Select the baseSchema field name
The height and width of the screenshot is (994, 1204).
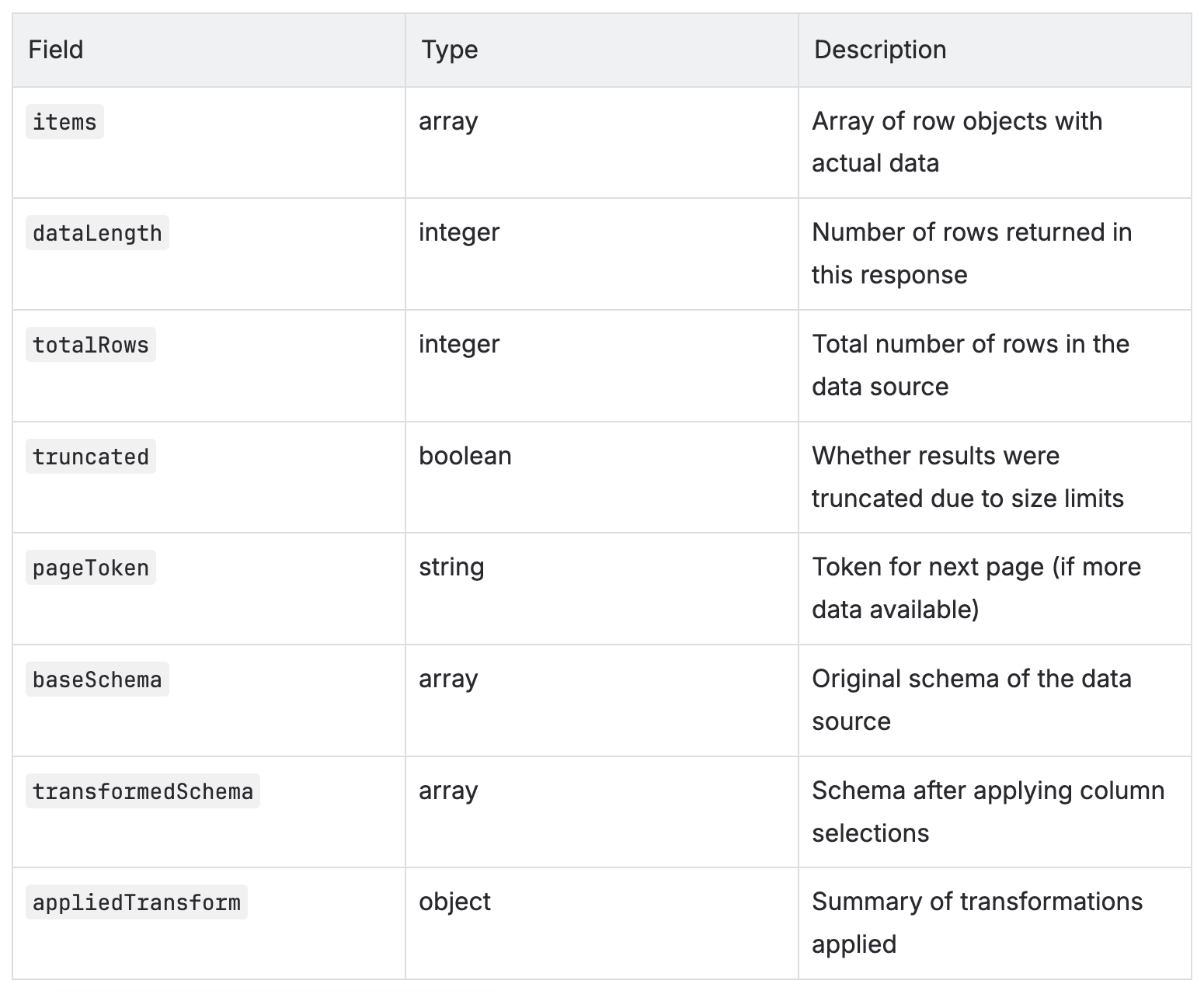[97, 679]
